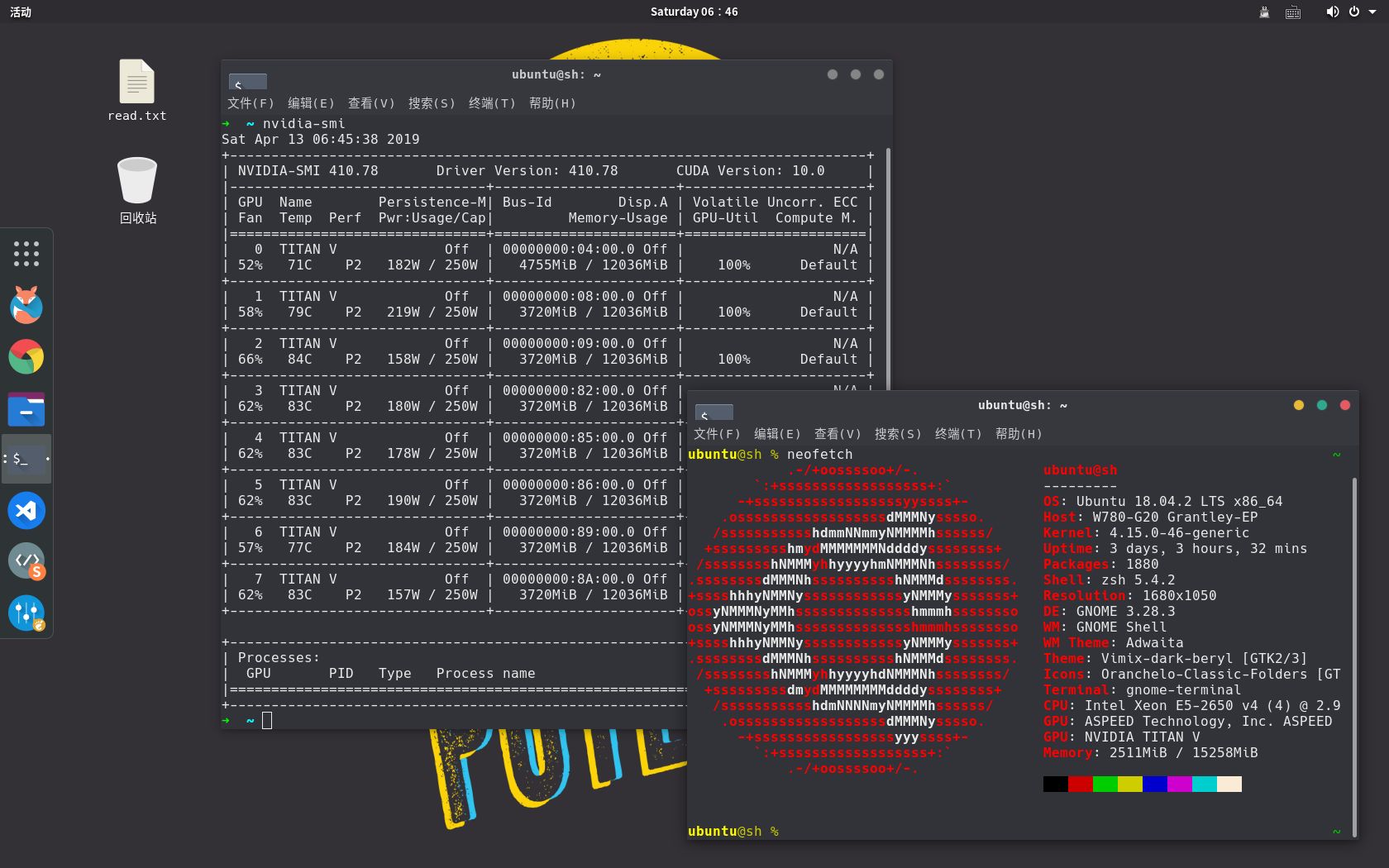The width and height of the screenshot is (1389, 868).
Task: Open 搜索(S) menu in neofetch terminal
Action: pos(898,434)
